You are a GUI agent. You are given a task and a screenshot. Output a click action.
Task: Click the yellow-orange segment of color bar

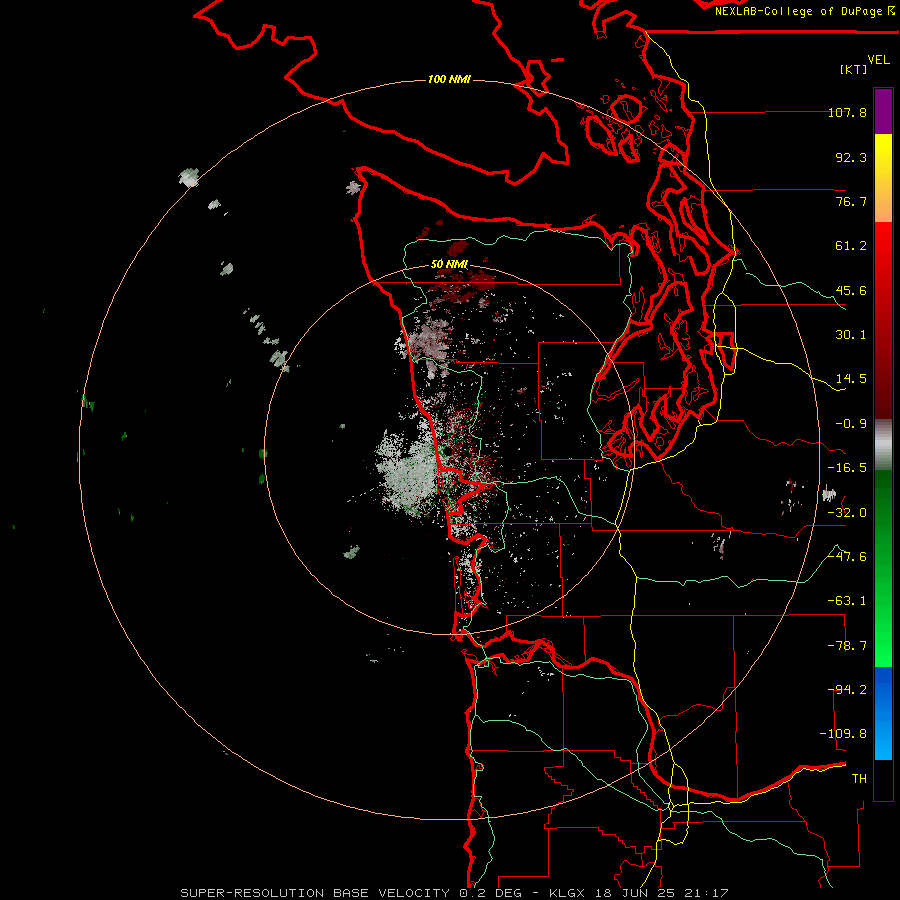tap(883, 178)
